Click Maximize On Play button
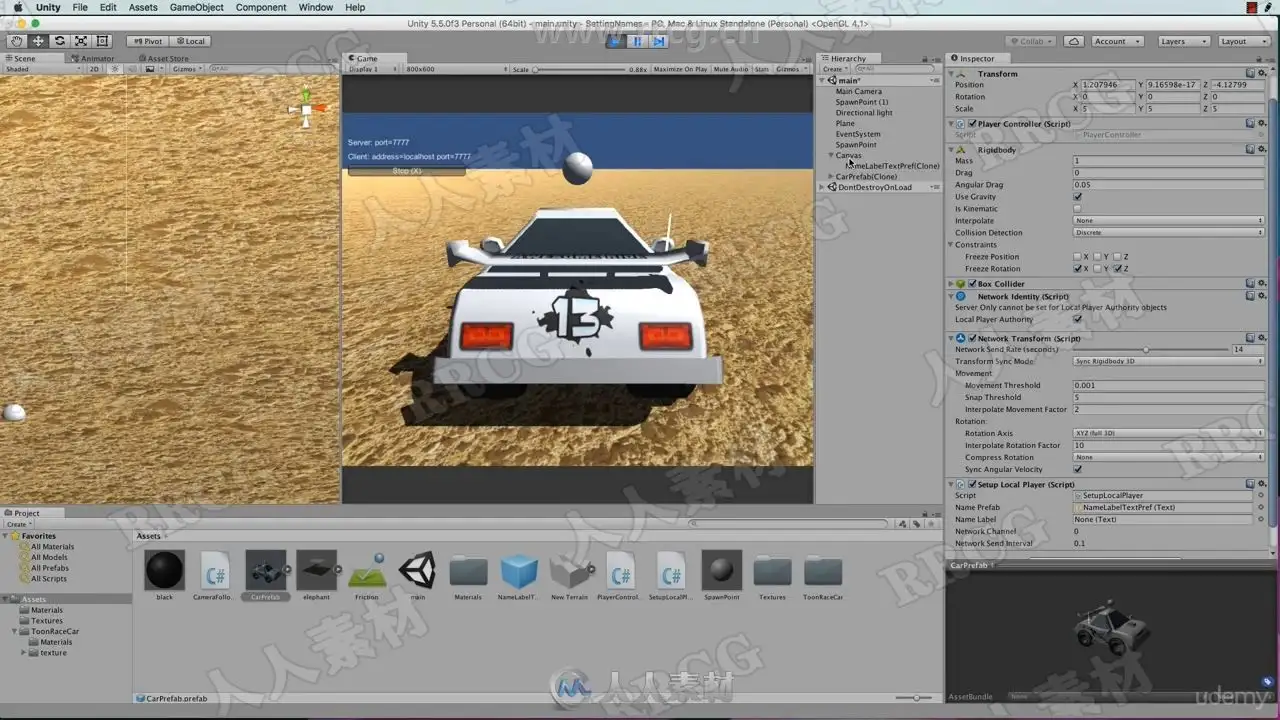The width and height of the screenshot is (1280, 720). 680,69
